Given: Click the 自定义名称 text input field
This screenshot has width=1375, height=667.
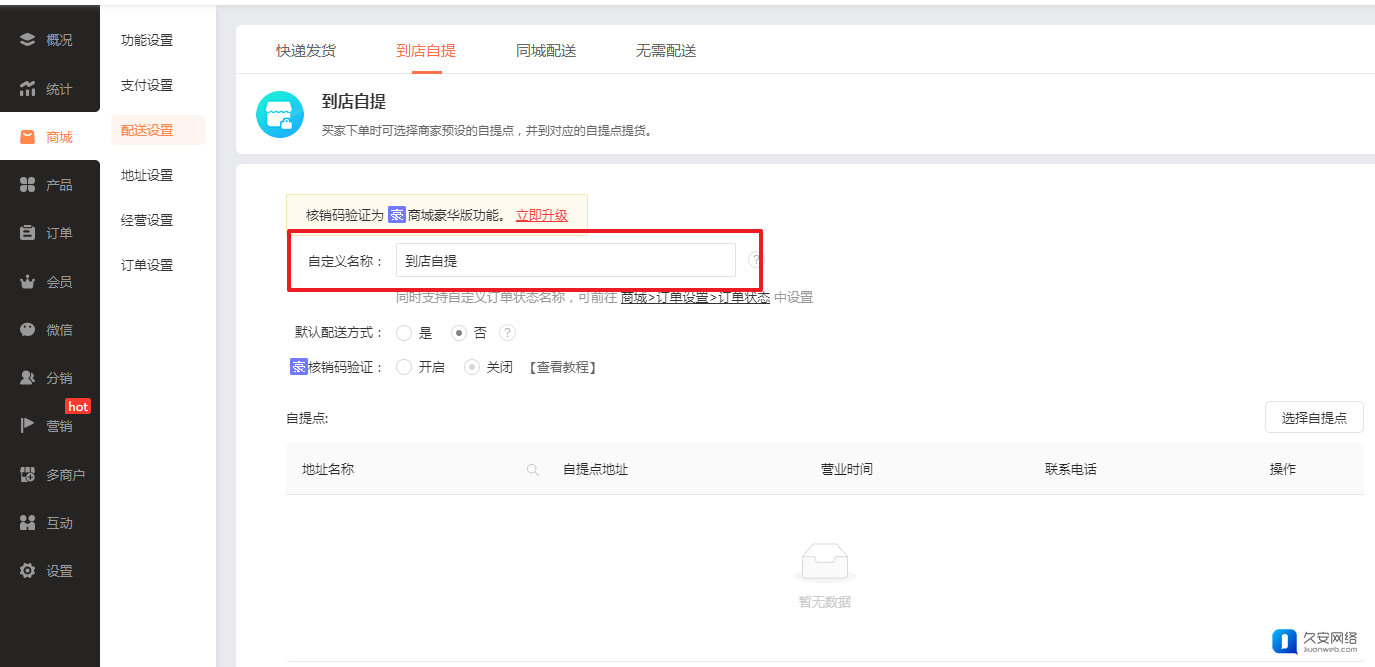Looking at the screenshot, I should (565, 260).
